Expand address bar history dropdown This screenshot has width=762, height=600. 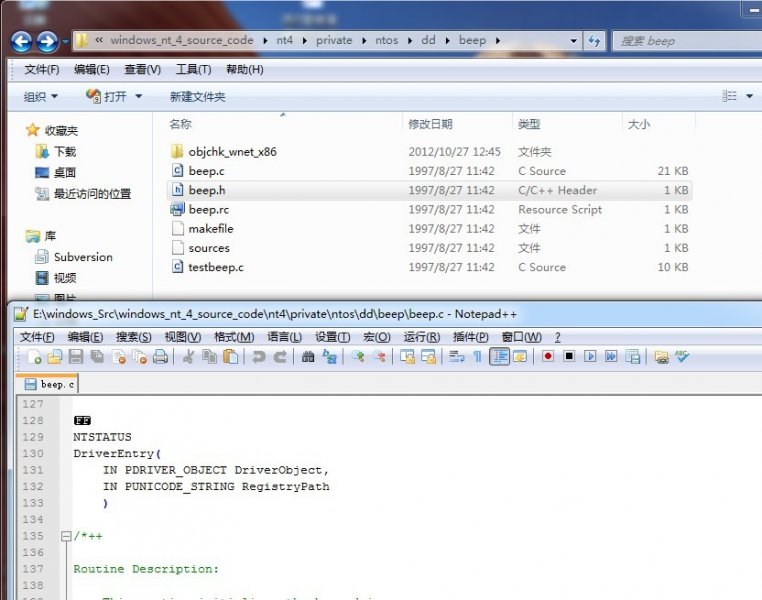click(573, 41)
